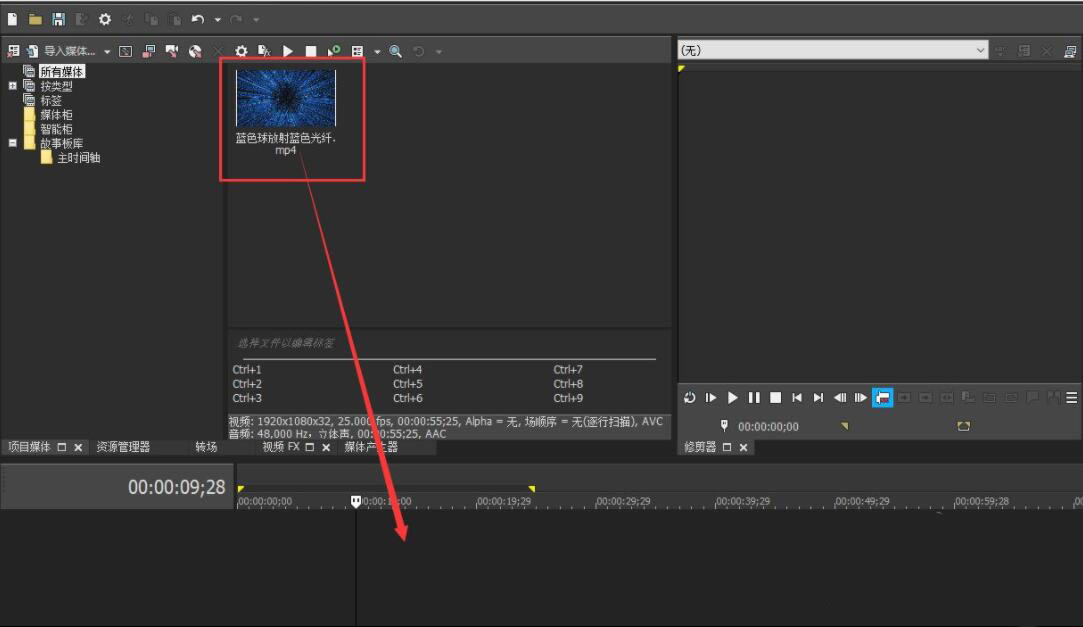Enable the blue snapping toggle in the Trimmer

point(883,397)
